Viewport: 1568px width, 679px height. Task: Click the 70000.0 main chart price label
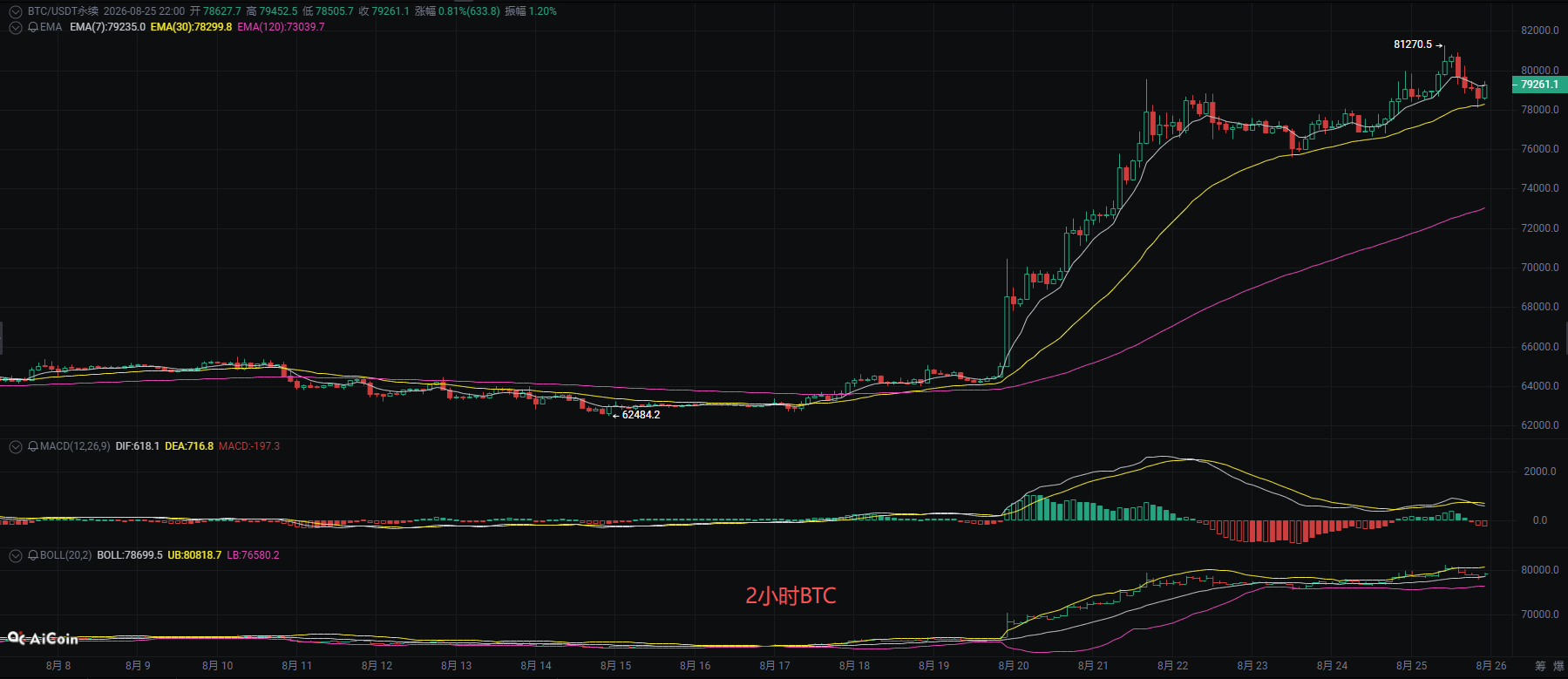coord(1540,268)
